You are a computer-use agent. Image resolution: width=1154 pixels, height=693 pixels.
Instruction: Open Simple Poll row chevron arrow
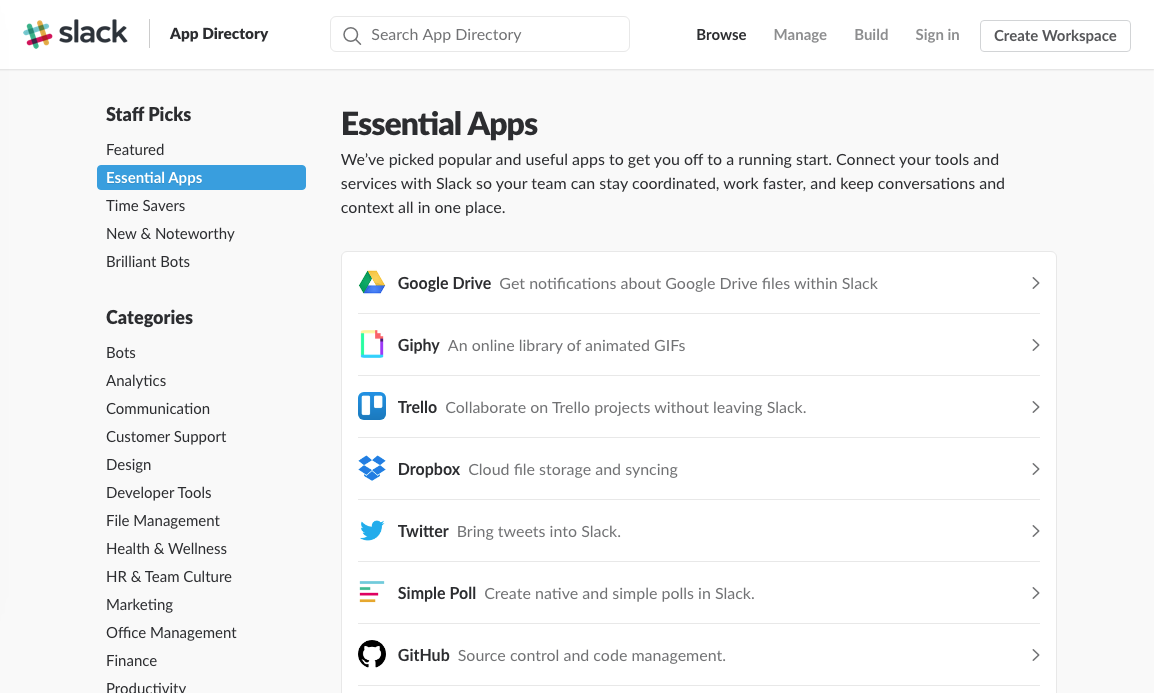[x=1035, y=593]
